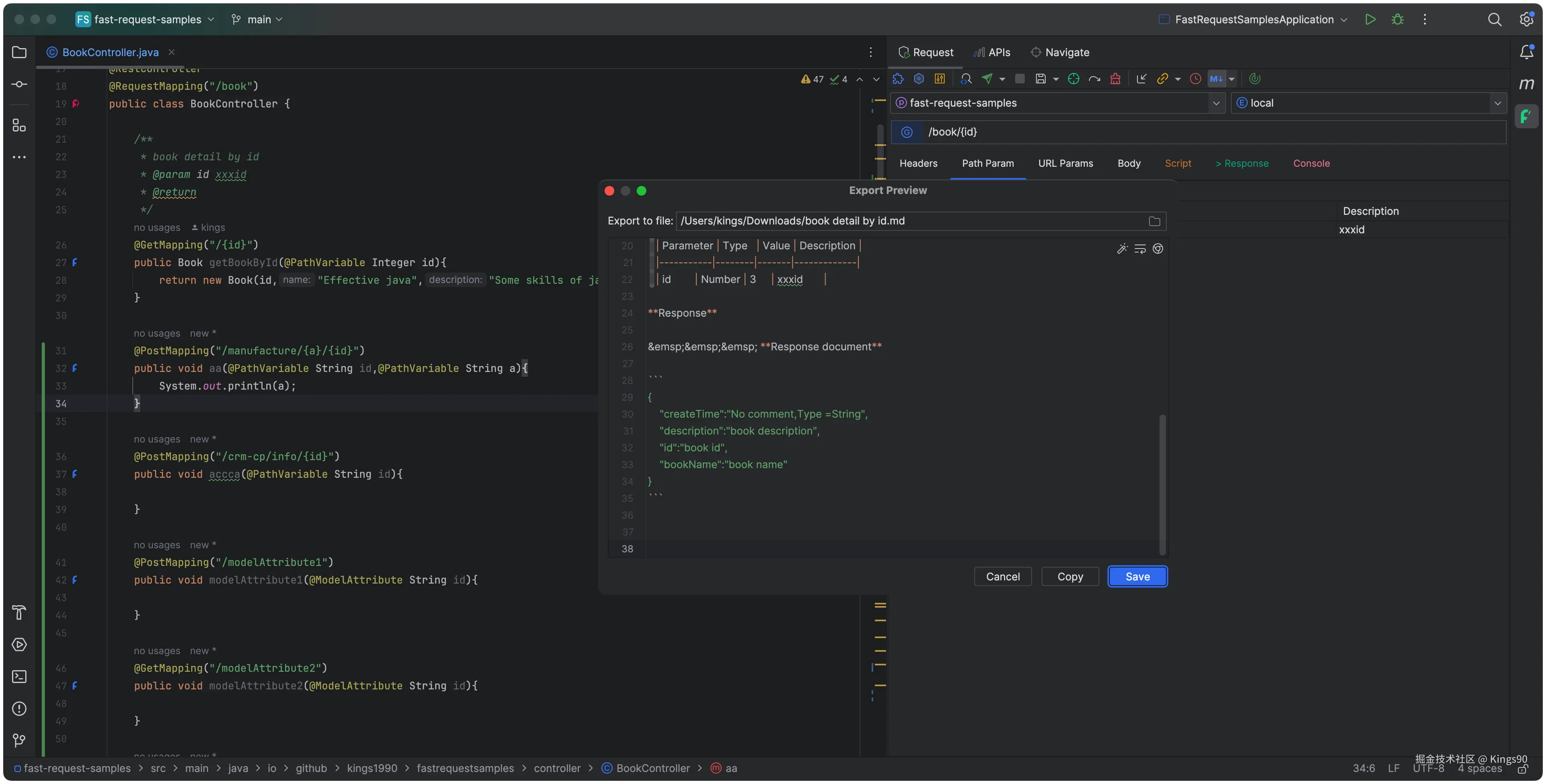The height and width of the screenshot is (784, 1546).
Task: Click the green crosshair locate icon
Action: pos(1074,79)
